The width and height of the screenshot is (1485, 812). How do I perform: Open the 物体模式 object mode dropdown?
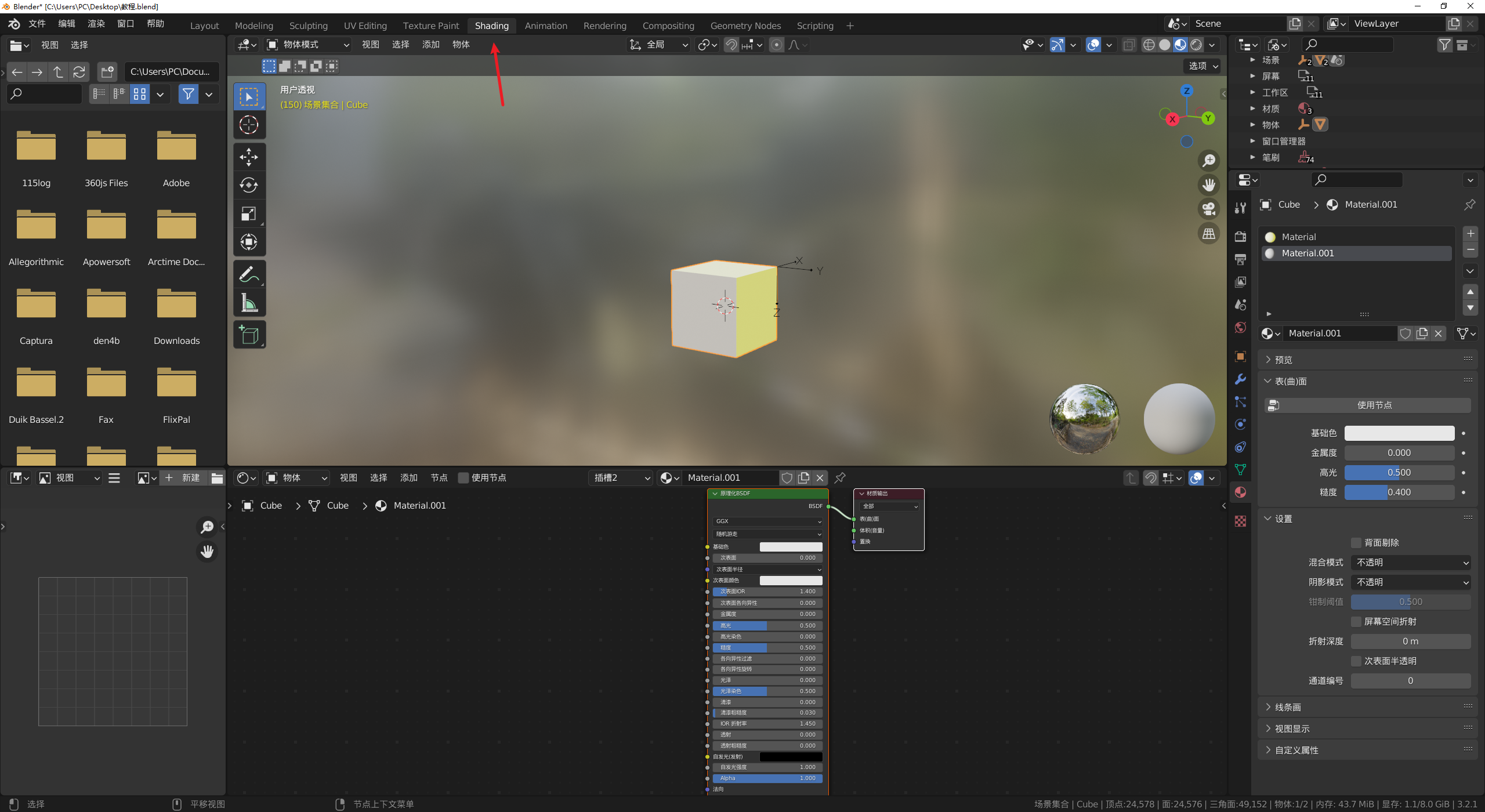308,45
